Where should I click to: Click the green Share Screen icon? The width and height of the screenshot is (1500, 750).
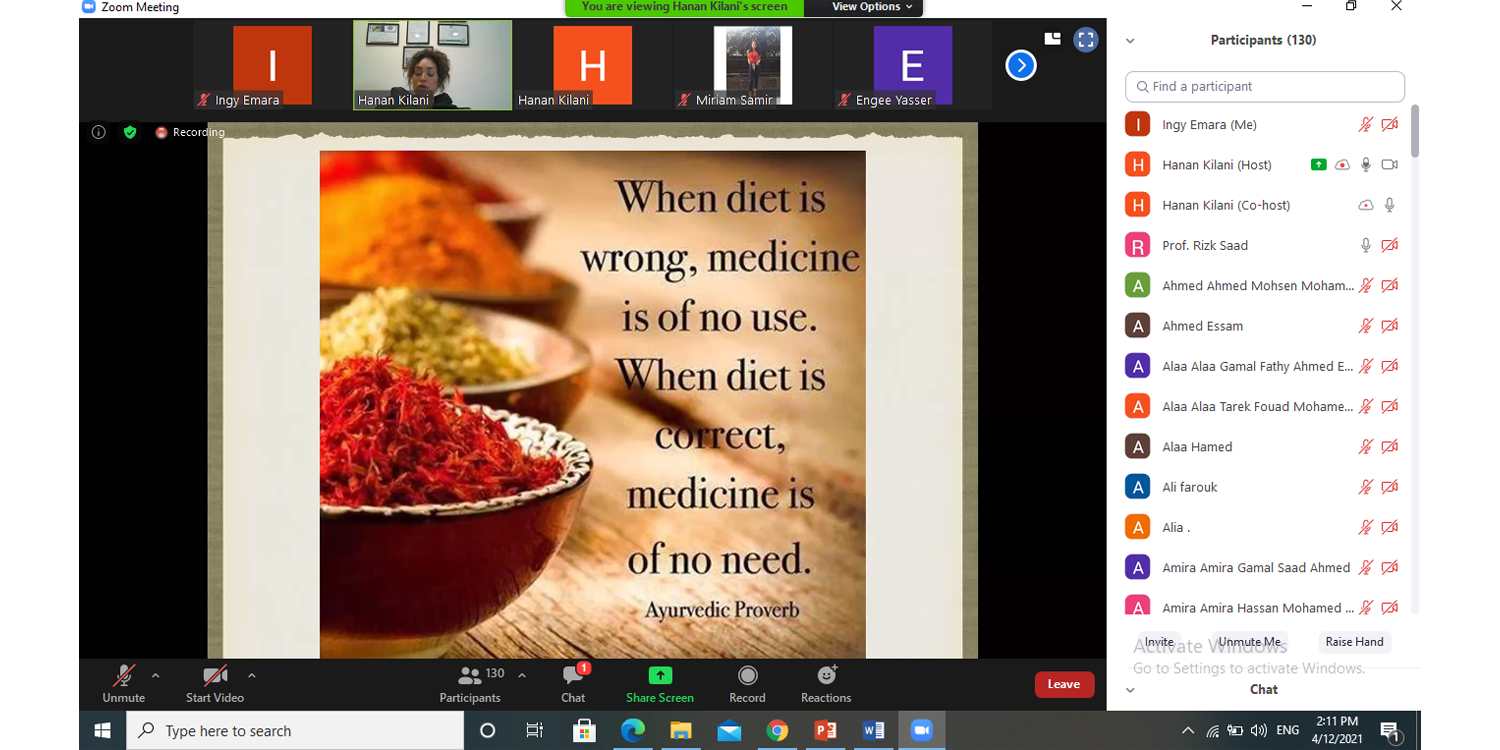point(659,676)
